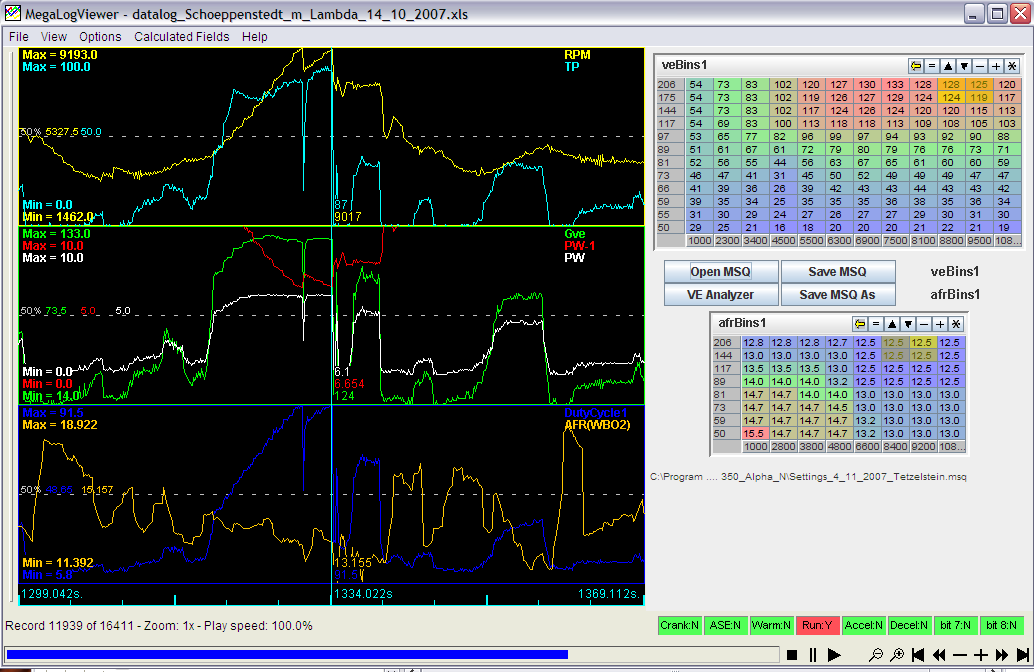Click the Open MSQ button
The width and height of the screenshot is (1034, 672).
[720, 272]
